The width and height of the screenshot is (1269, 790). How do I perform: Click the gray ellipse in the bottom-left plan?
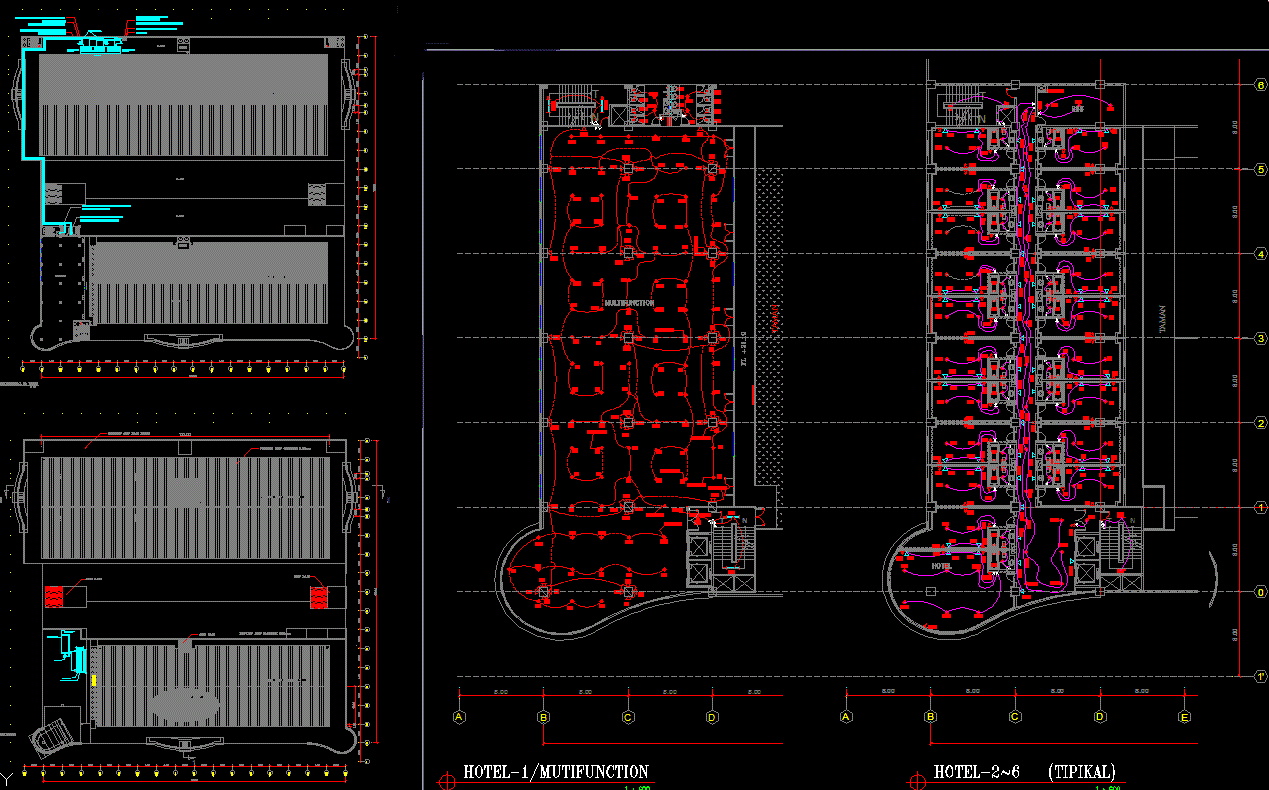184,704
